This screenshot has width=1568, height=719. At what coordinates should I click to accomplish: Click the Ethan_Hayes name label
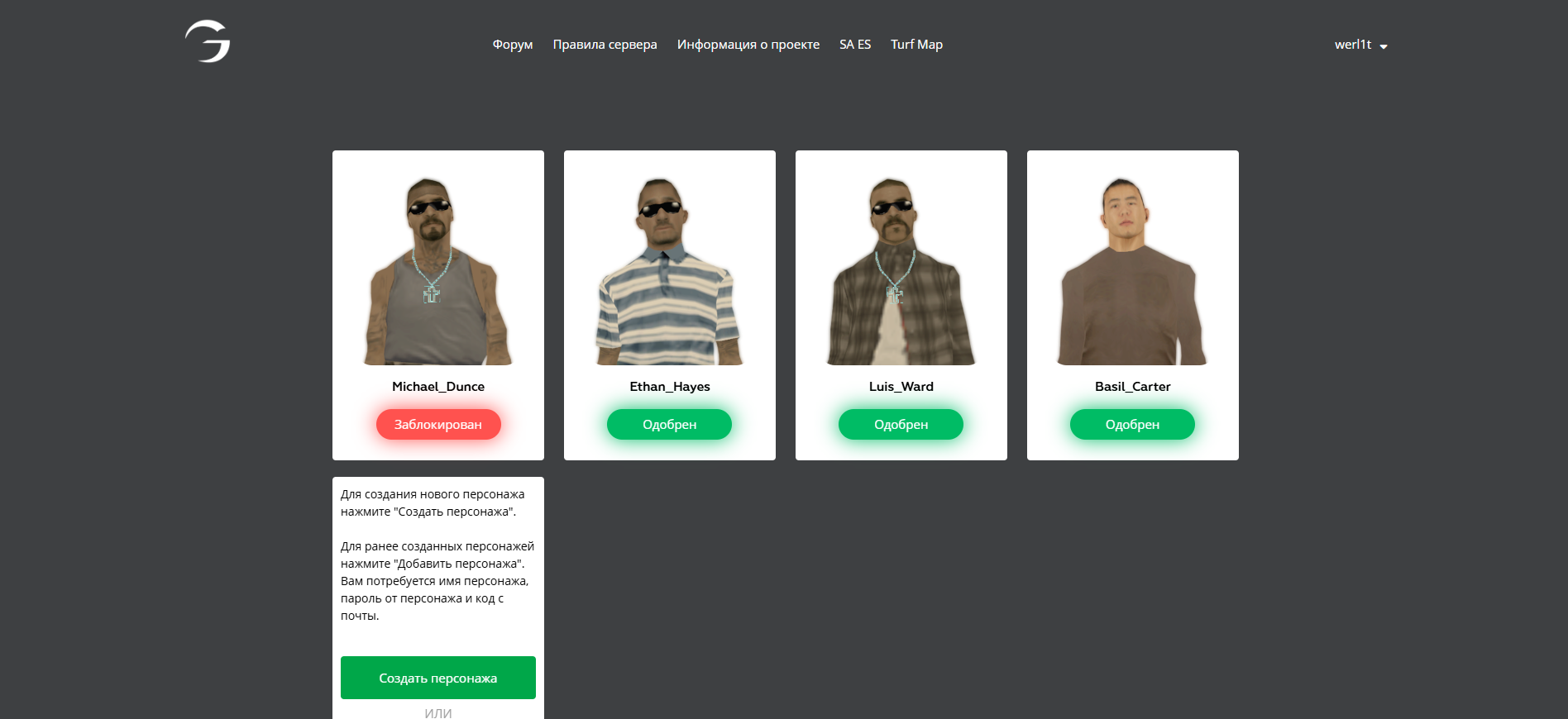pos(670,387)
